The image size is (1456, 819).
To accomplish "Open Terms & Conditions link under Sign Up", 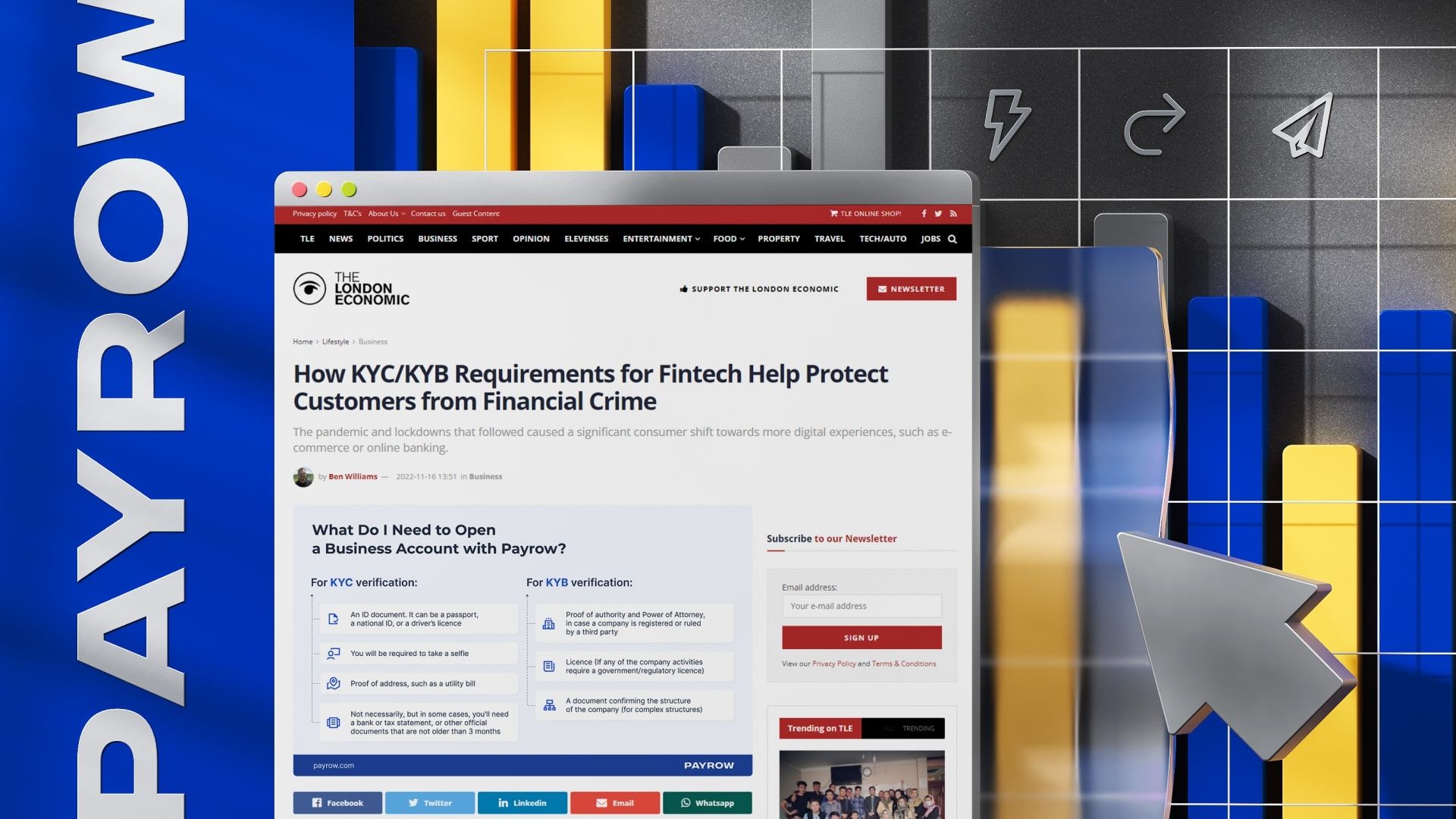I will 904,664.
